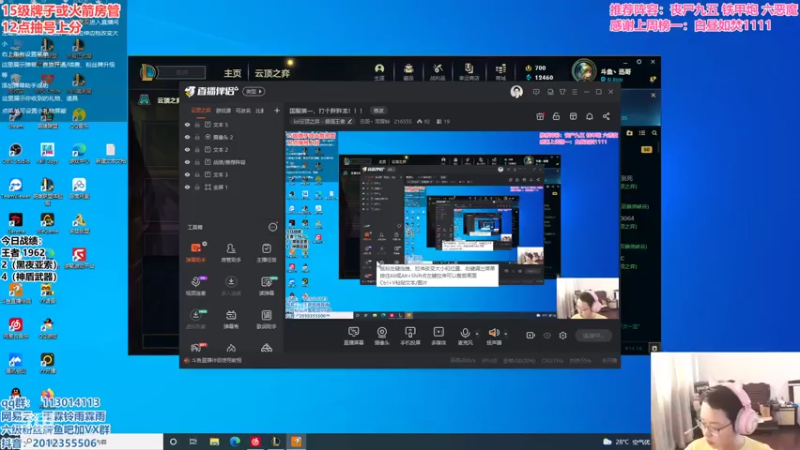Open File Explorer on the Windows taskbar
Image resolution: width=800 pixels, height=450 pixels.
[x=214, y=441]
